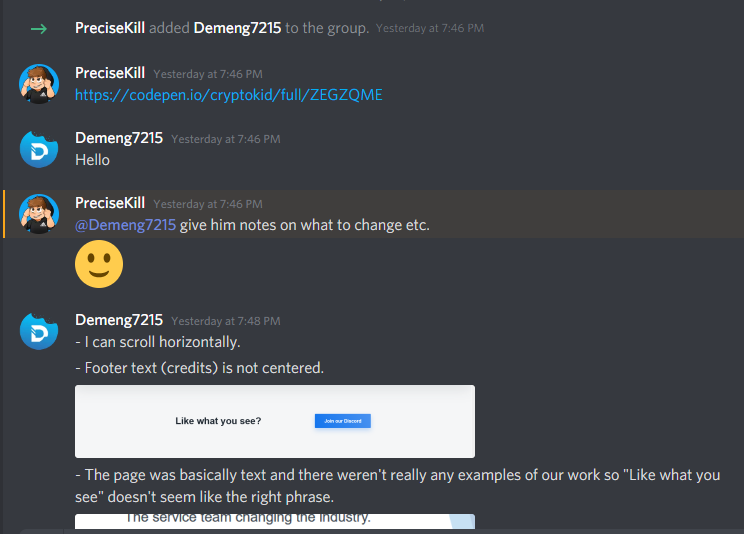Click the green join arrow icon
This screenshot has height=534, width=744.
click(39, 29)
